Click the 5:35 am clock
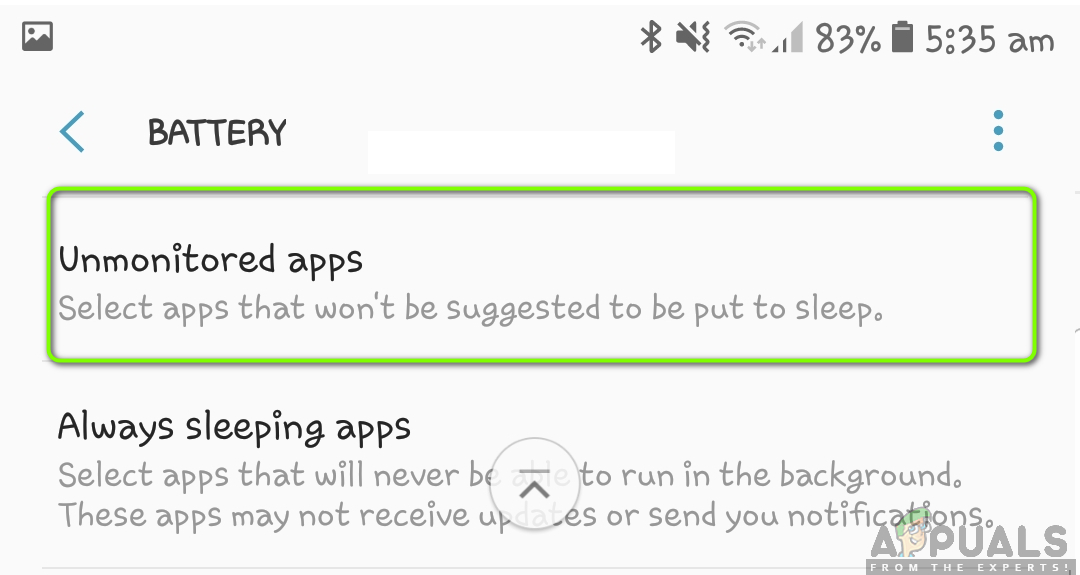Screen dimensions: 1080x575 [x=990, y=39]
